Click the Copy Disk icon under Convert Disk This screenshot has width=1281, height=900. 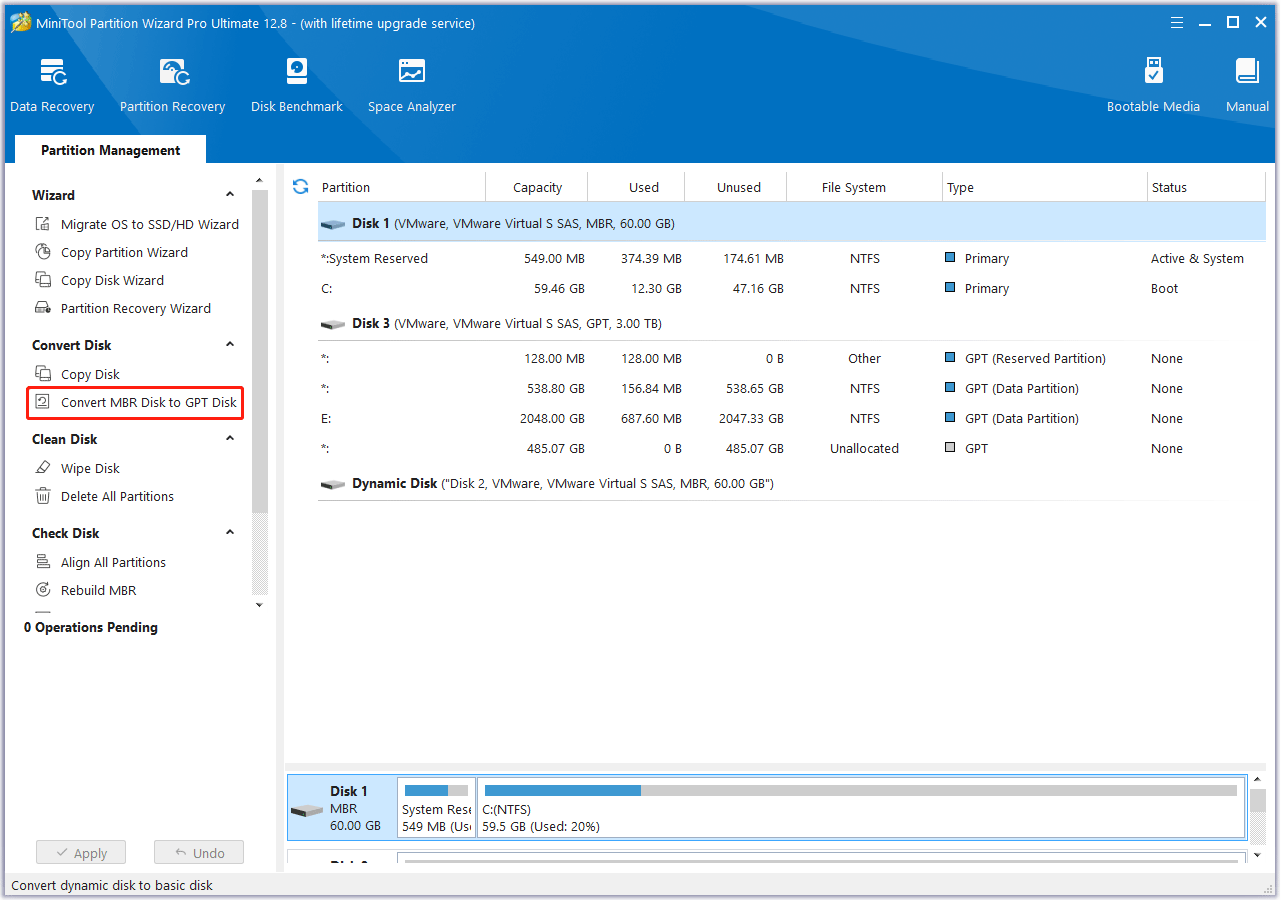coord(43,374)
